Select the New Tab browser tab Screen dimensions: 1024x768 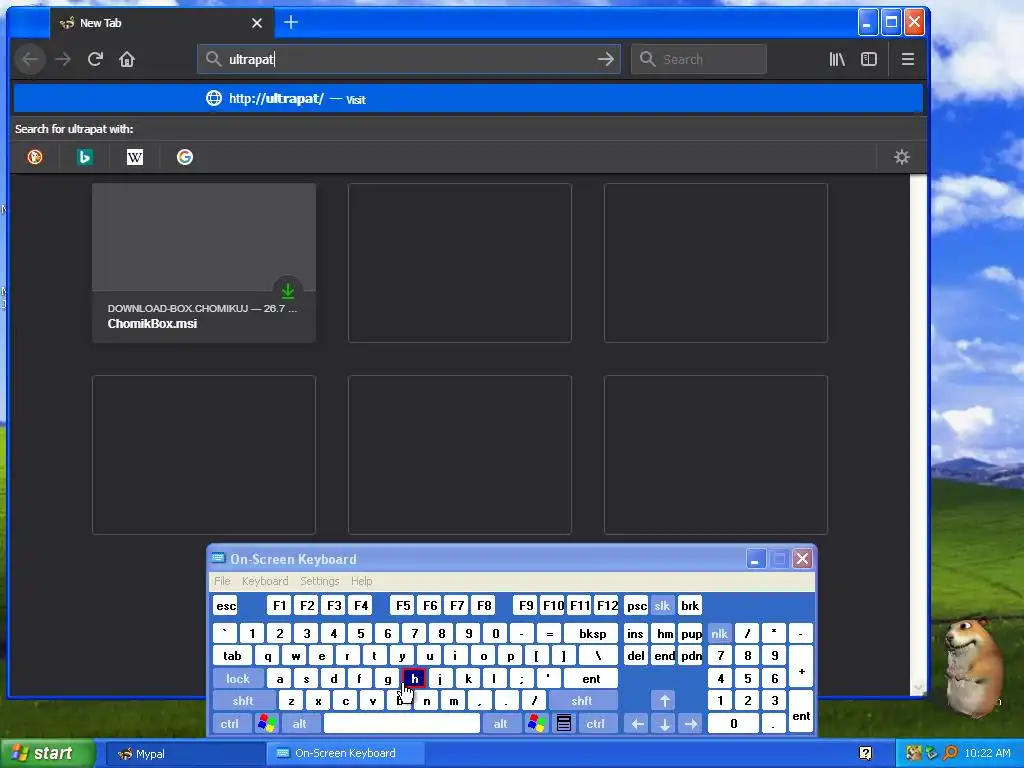[x=161, y=23]
